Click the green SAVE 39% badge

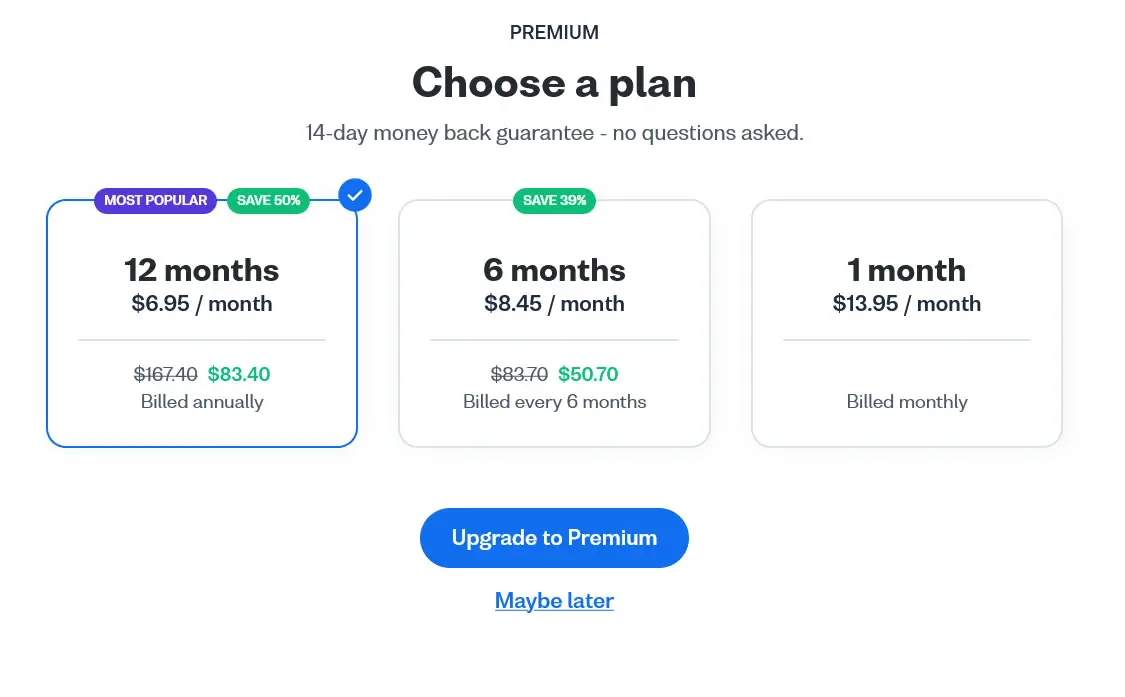click(554, 200)
